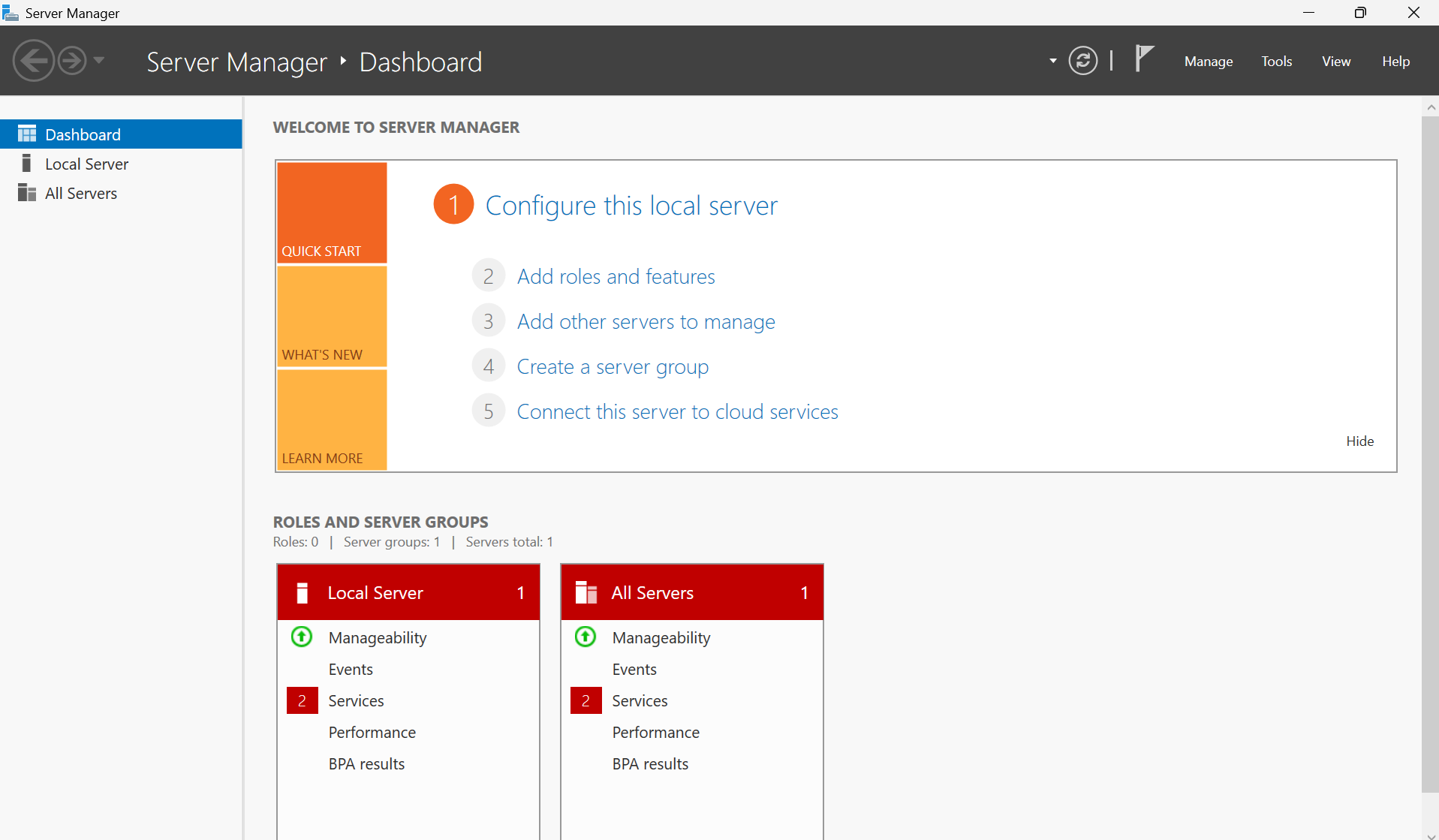Open the Local Server tile header
This screenshot has width=1439, height=840.
408,592
